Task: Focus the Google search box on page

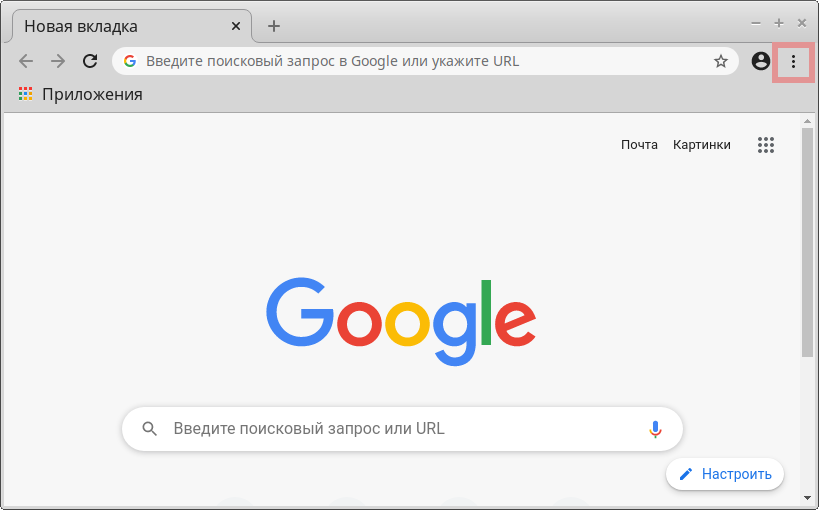Action: tap(402, 429)
